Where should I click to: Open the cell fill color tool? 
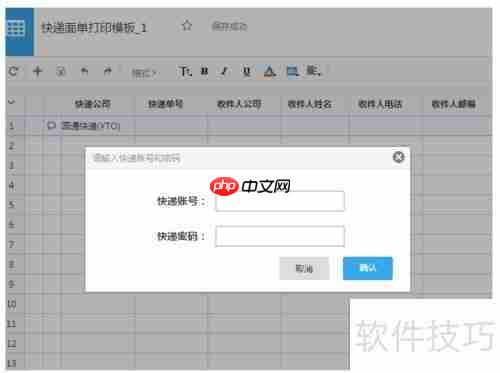pyautogui.click(x=293, y=71)
